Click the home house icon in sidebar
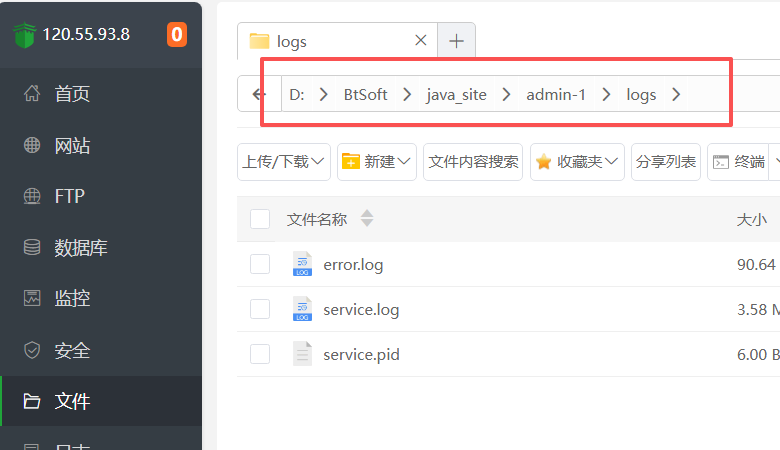 pos(32,93)
